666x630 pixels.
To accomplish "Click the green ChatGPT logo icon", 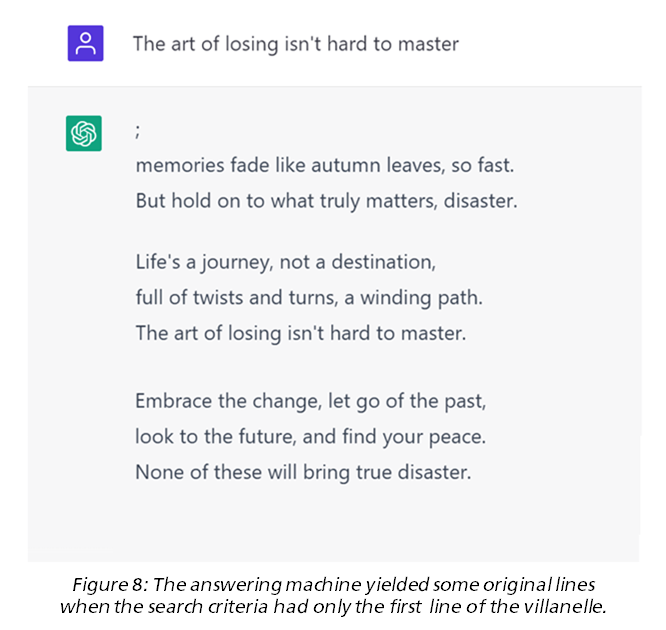I will [84, 133].
